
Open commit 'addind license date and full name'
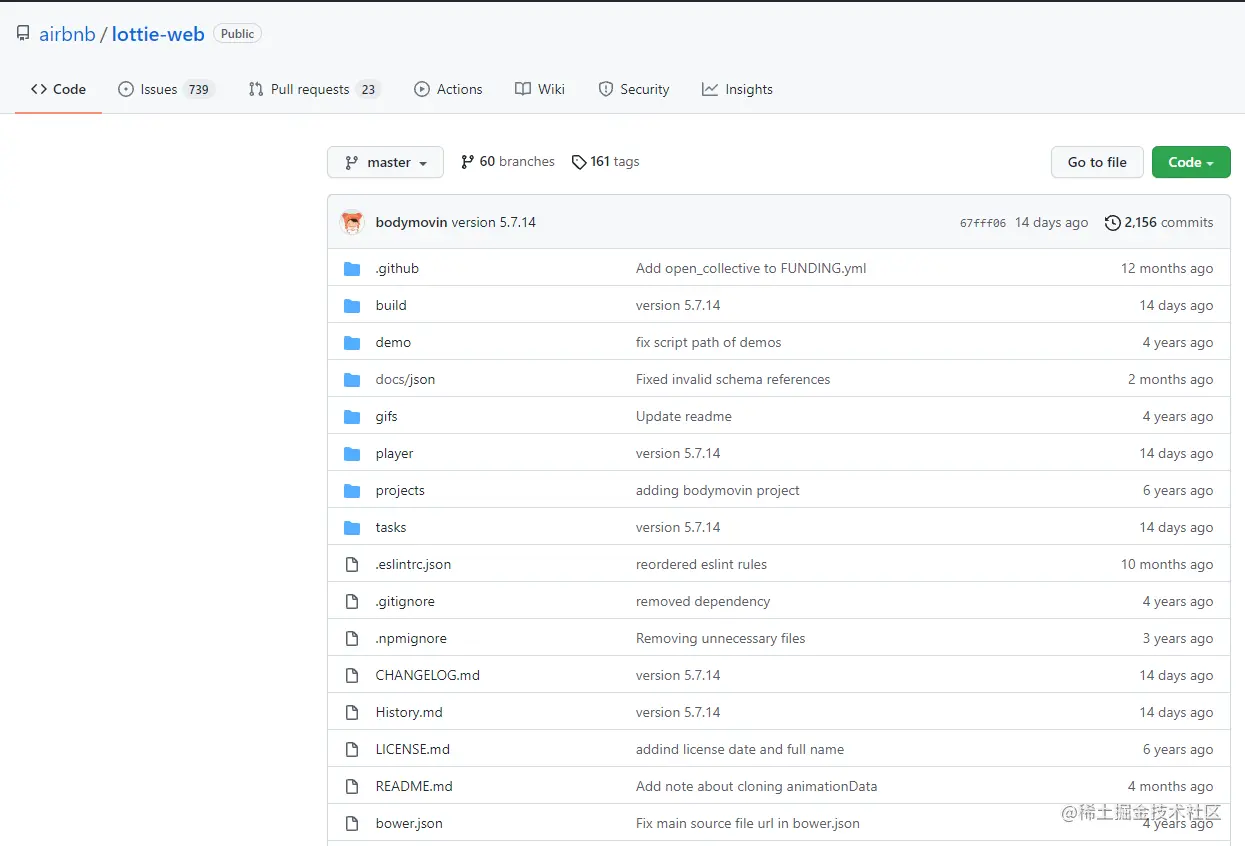click(x=740, y=750)
